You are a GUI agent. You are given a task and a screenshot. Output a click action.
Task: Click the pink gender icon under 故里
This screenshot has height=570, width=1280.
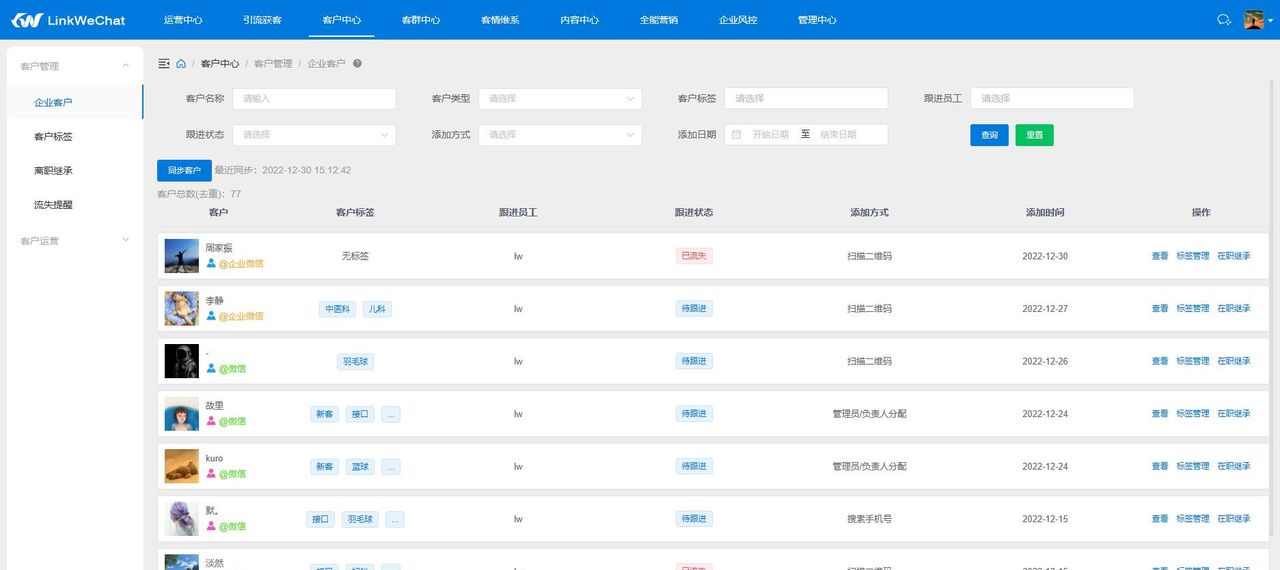[x=211, y=421]
